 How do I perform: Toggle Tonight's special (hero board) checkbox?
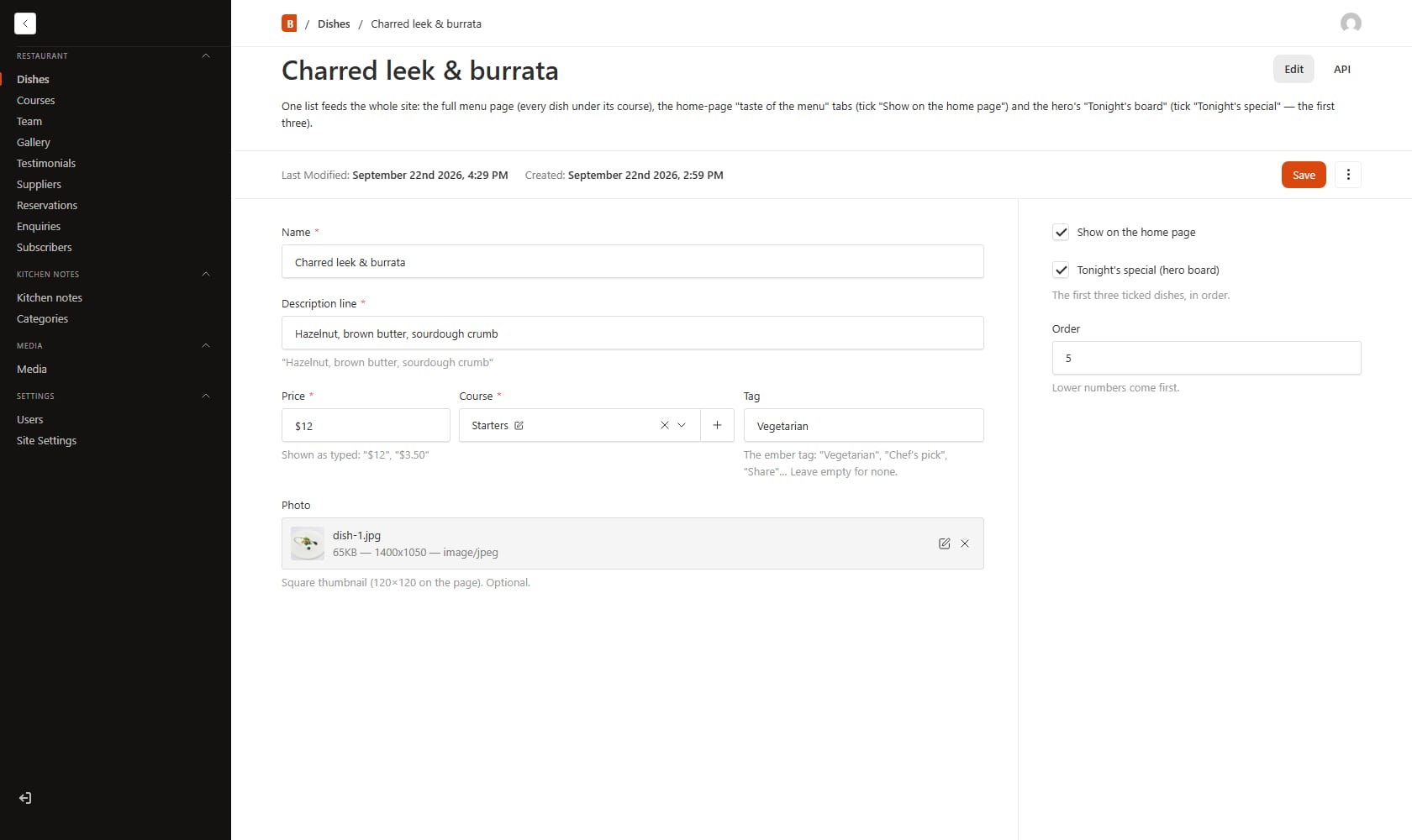tap(1061, 270)
